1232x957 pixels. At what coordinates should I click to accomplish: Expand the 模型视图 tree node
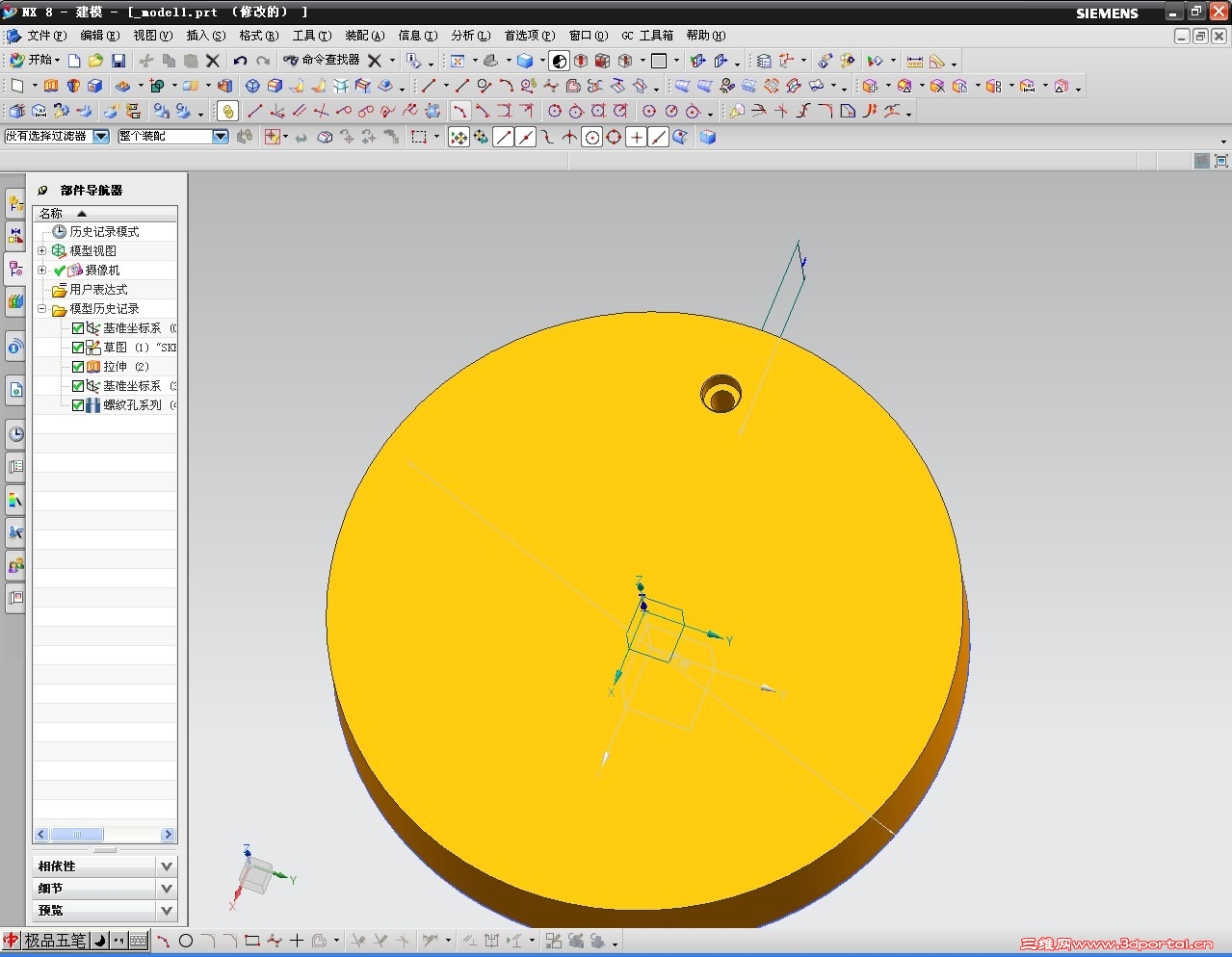[x=41, y=250]
